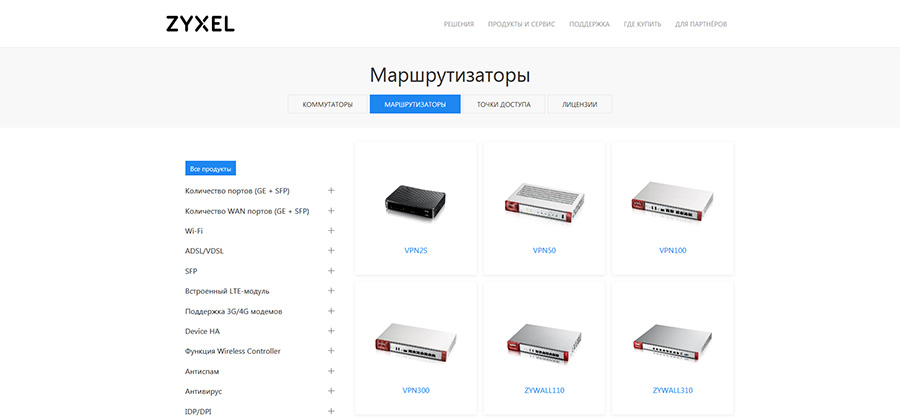Expand Функция Wireless Controller plus icon
Viewport: 900px width, 418px height.
point(331,351)
